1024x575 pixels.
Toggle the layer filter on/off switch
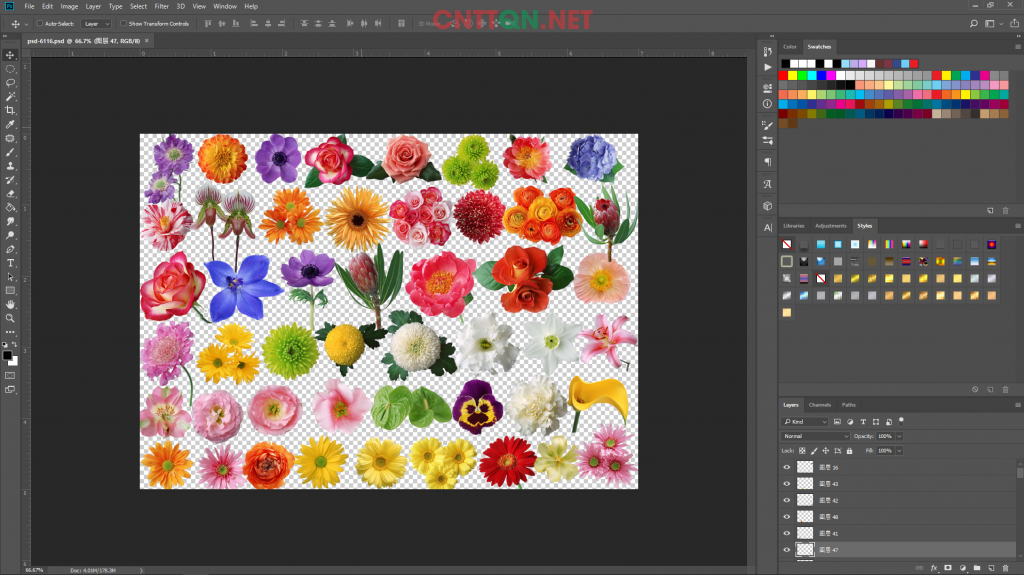coord(901,420)
